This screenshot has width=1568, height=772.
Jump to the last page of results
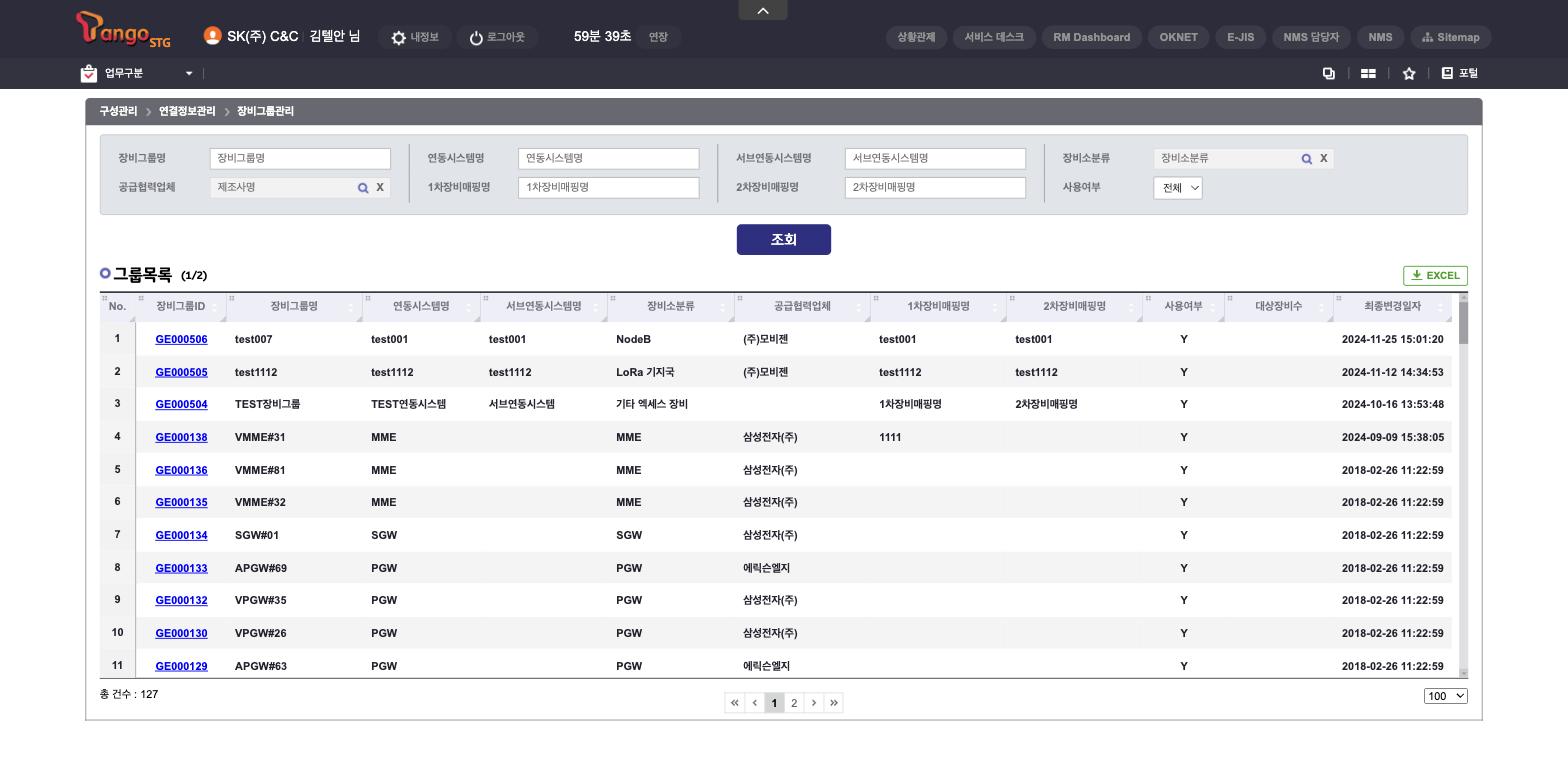834,703
